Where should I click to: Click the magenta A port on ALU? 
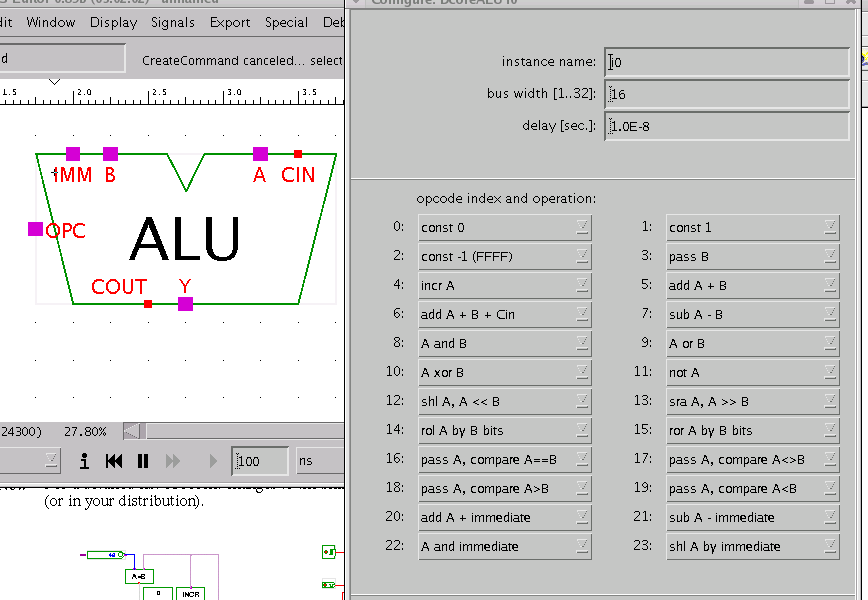(260, 153)
